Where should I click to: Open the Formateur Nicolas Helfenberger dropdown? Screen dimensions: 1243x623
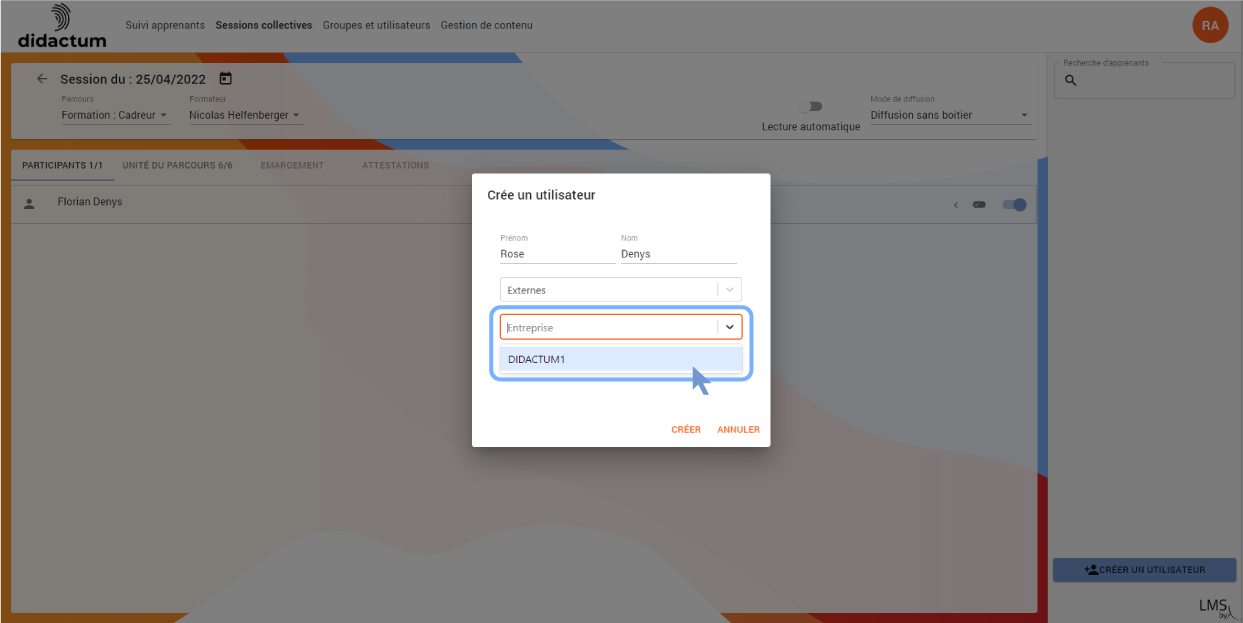[x=245, y=115]
